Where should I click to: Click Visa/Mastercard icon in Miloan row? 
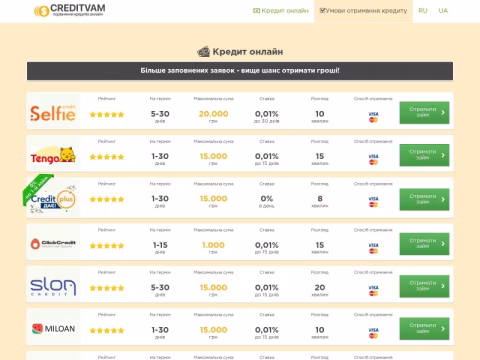pos(373,333)
